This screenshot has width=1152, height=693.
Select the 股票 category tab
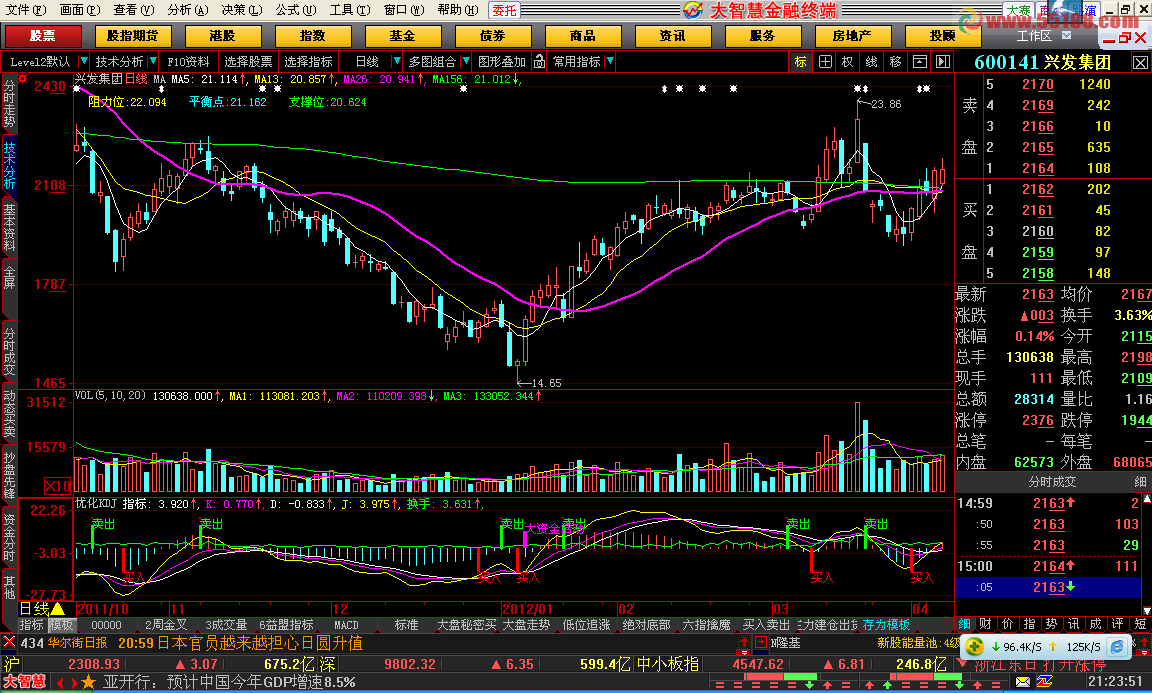[x=43, y=35]
